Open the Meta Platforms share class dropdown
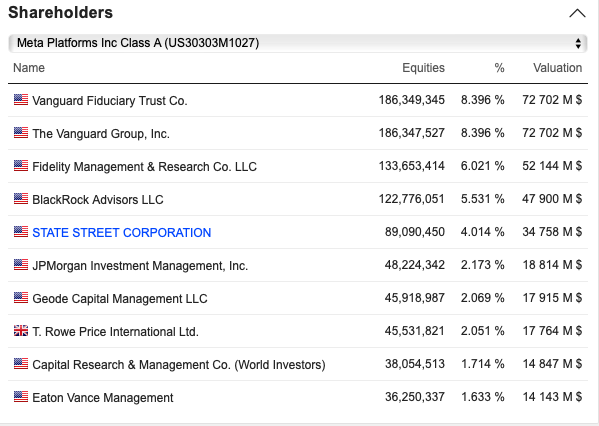Screen dimensions: 599x426 pos(298,43)
